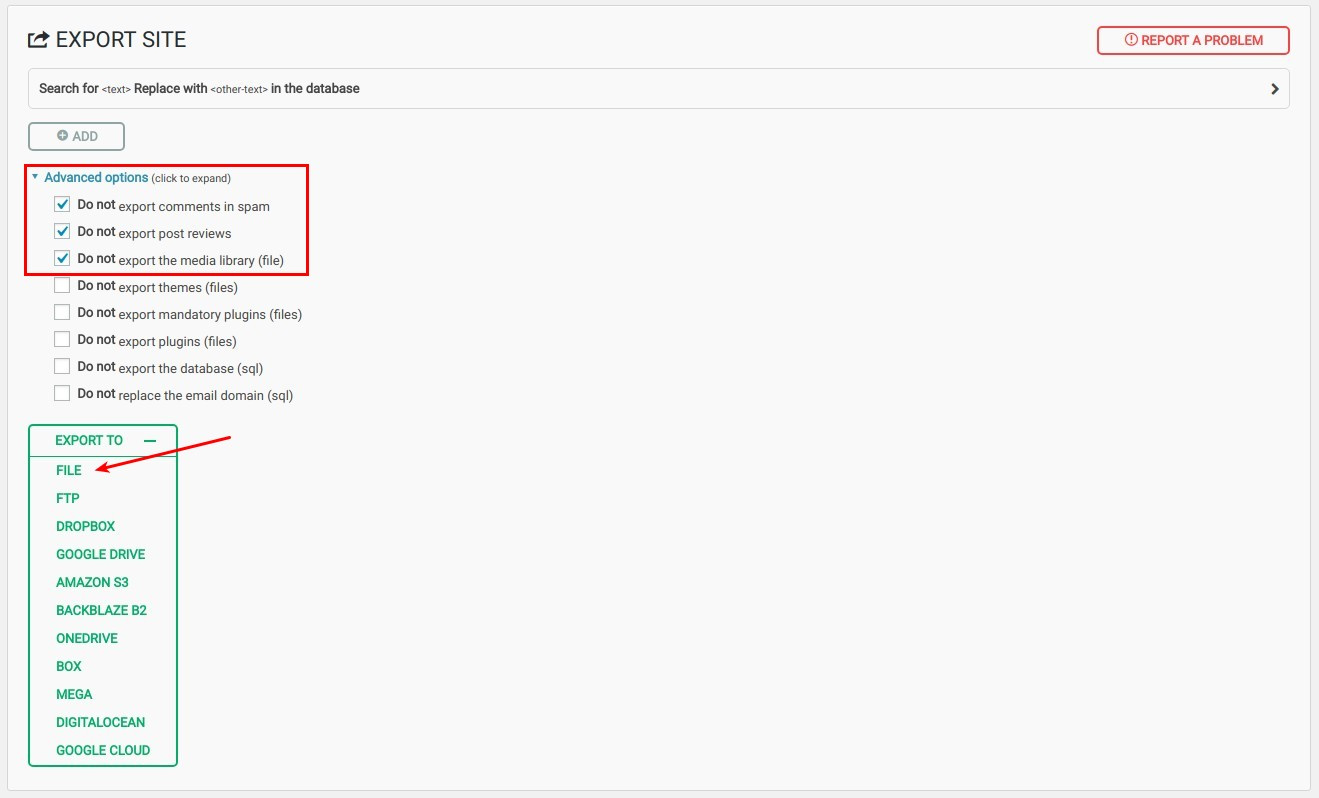The image size is (1319, 798).
Task: Pick Amazon S3 as export target
Action: coord(92,582)
